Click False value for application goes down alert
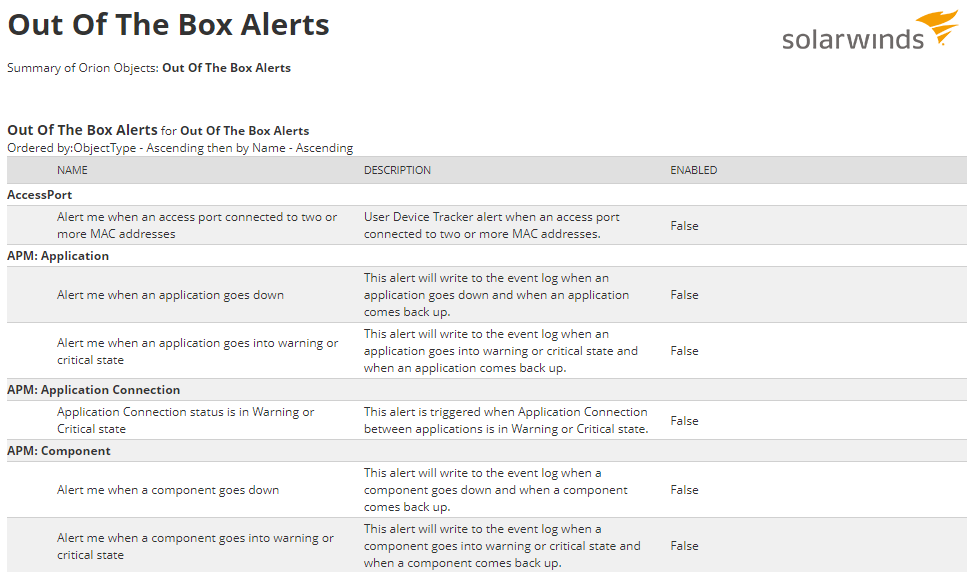This screenshot has height=572, width=976. [684, 295]
